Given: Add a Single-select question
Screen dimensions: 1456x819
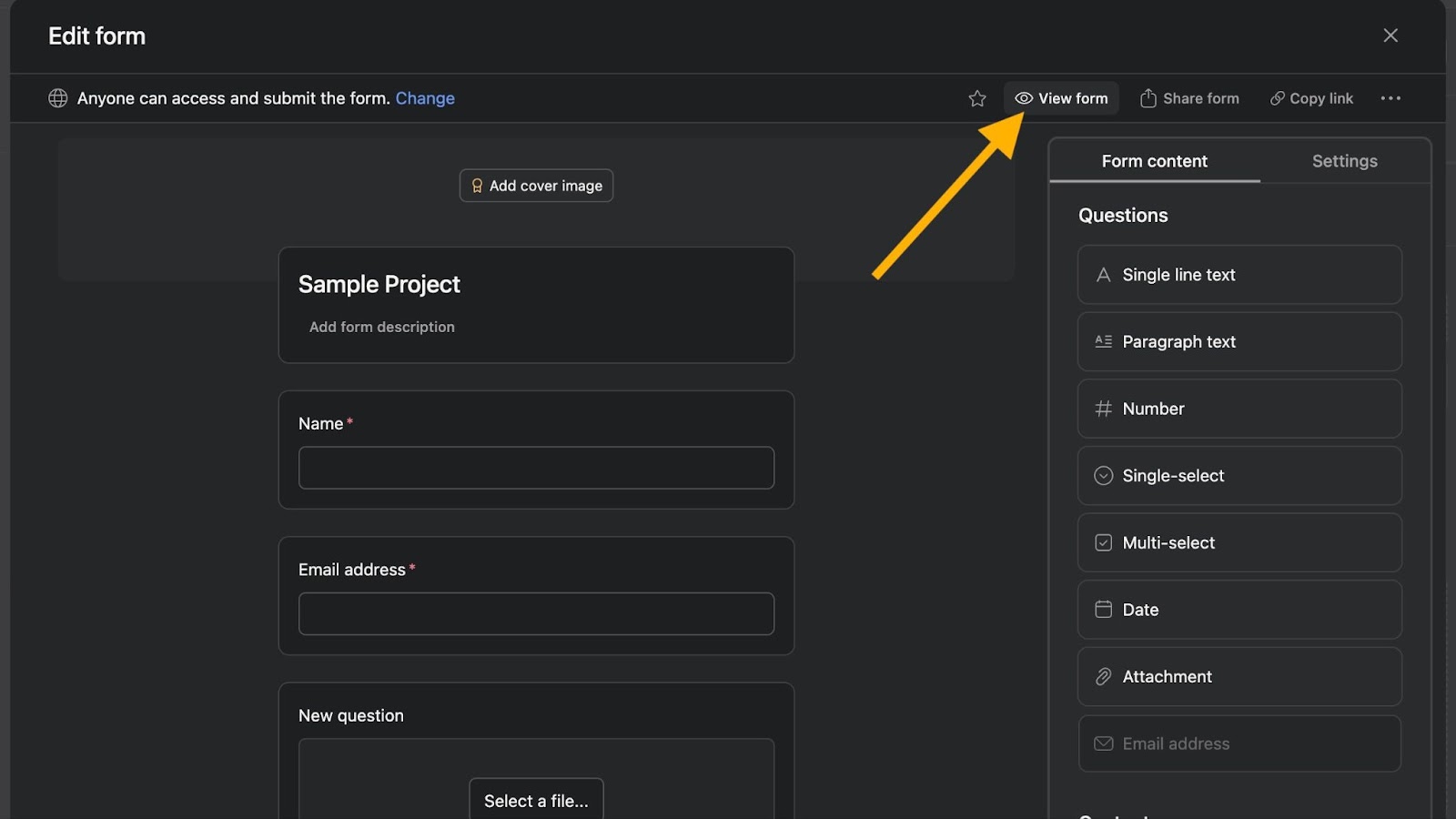Looking at the screenshot, I should click(x=1239, y=476).
